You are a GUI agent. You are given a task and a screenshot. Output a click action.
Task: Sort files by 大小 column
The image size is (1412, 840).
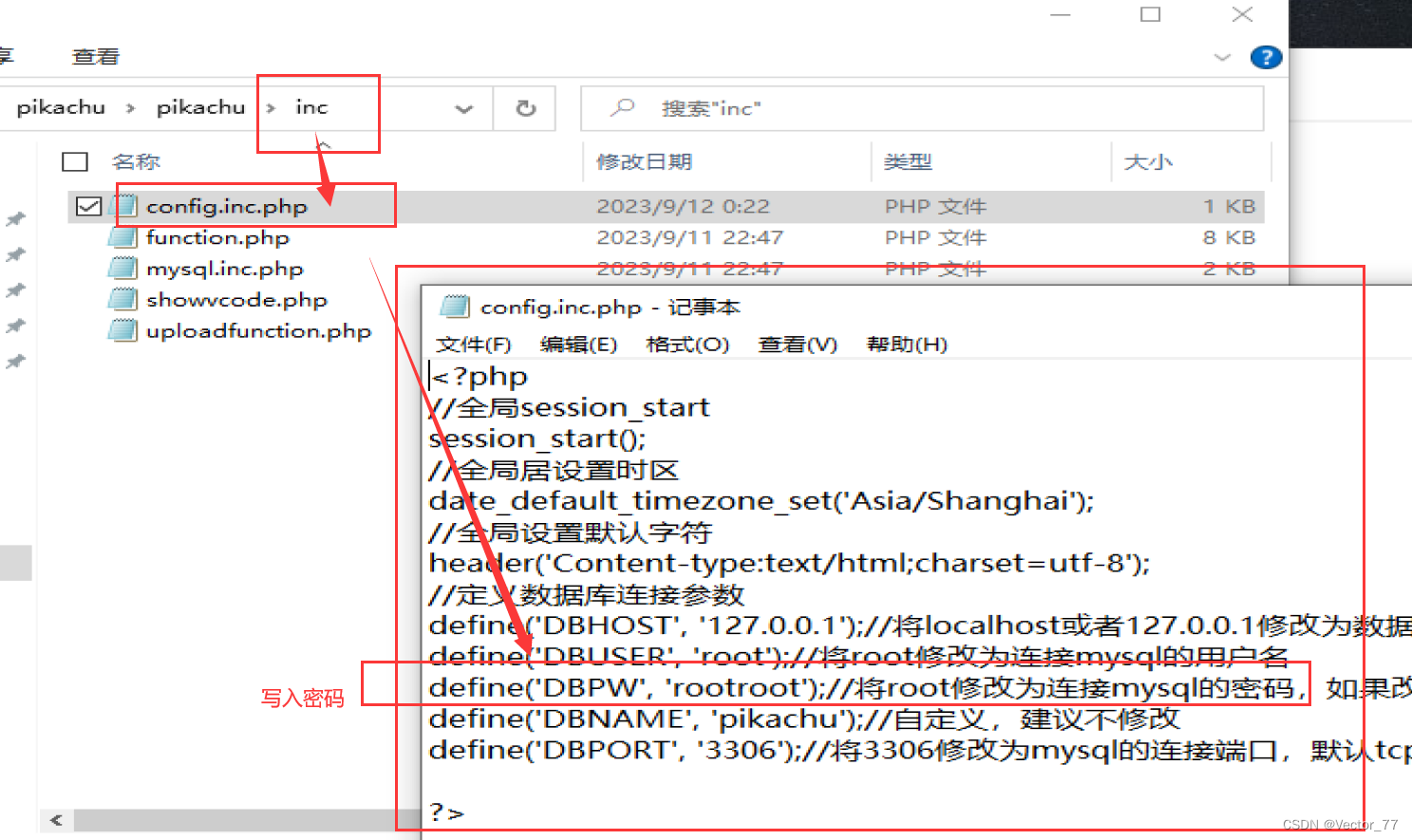coord(1148,160)
